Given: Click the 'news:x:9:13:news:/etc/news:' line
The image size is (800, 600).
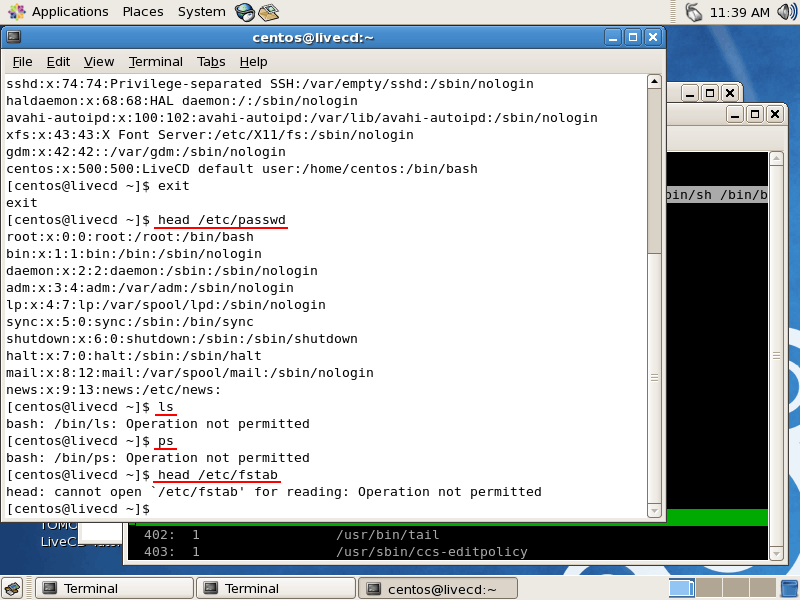Looking at the screenshot, I should 113,390.
